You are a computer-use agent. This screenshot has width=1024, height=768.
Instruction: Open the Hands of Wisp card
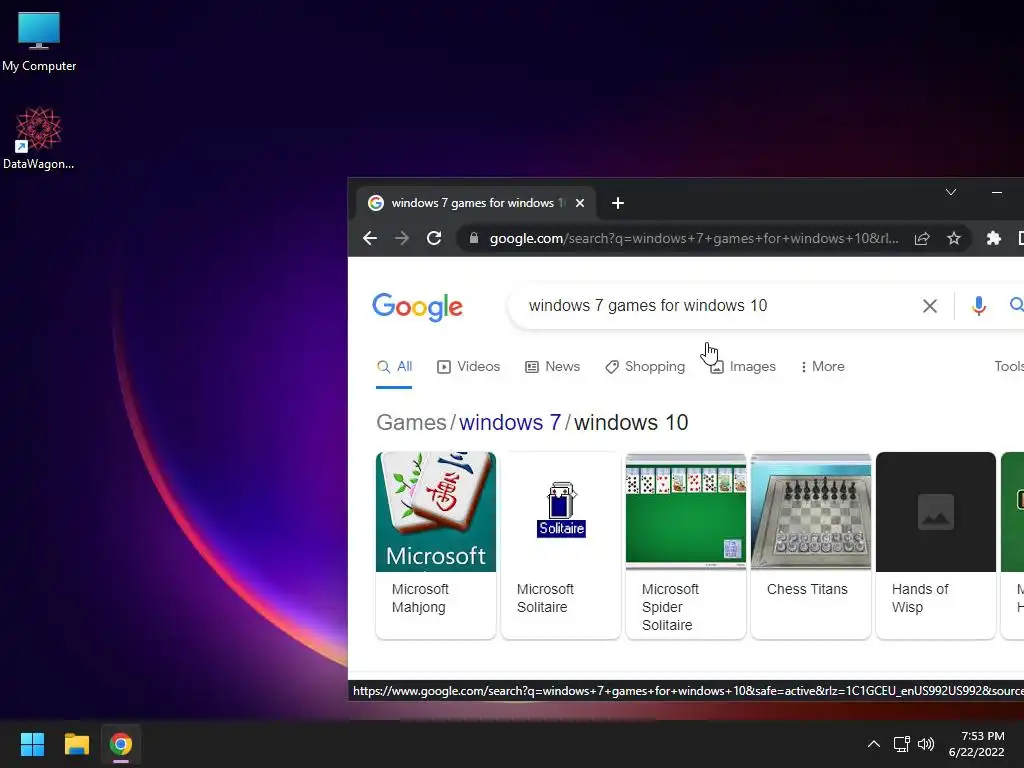(x=936, y=545)
